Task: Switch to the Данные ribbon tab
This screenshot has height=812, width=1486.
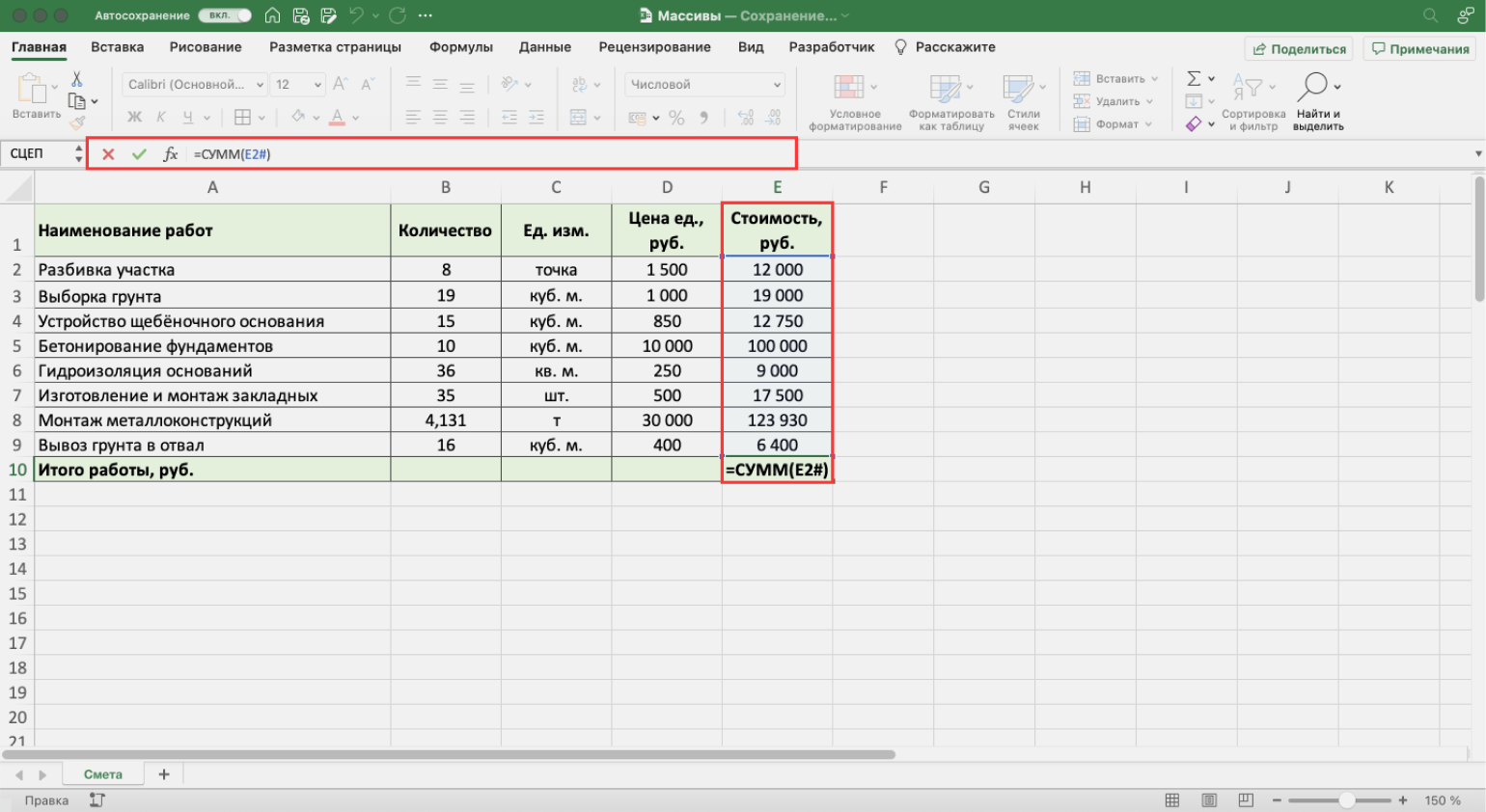Action: (544, 47)
